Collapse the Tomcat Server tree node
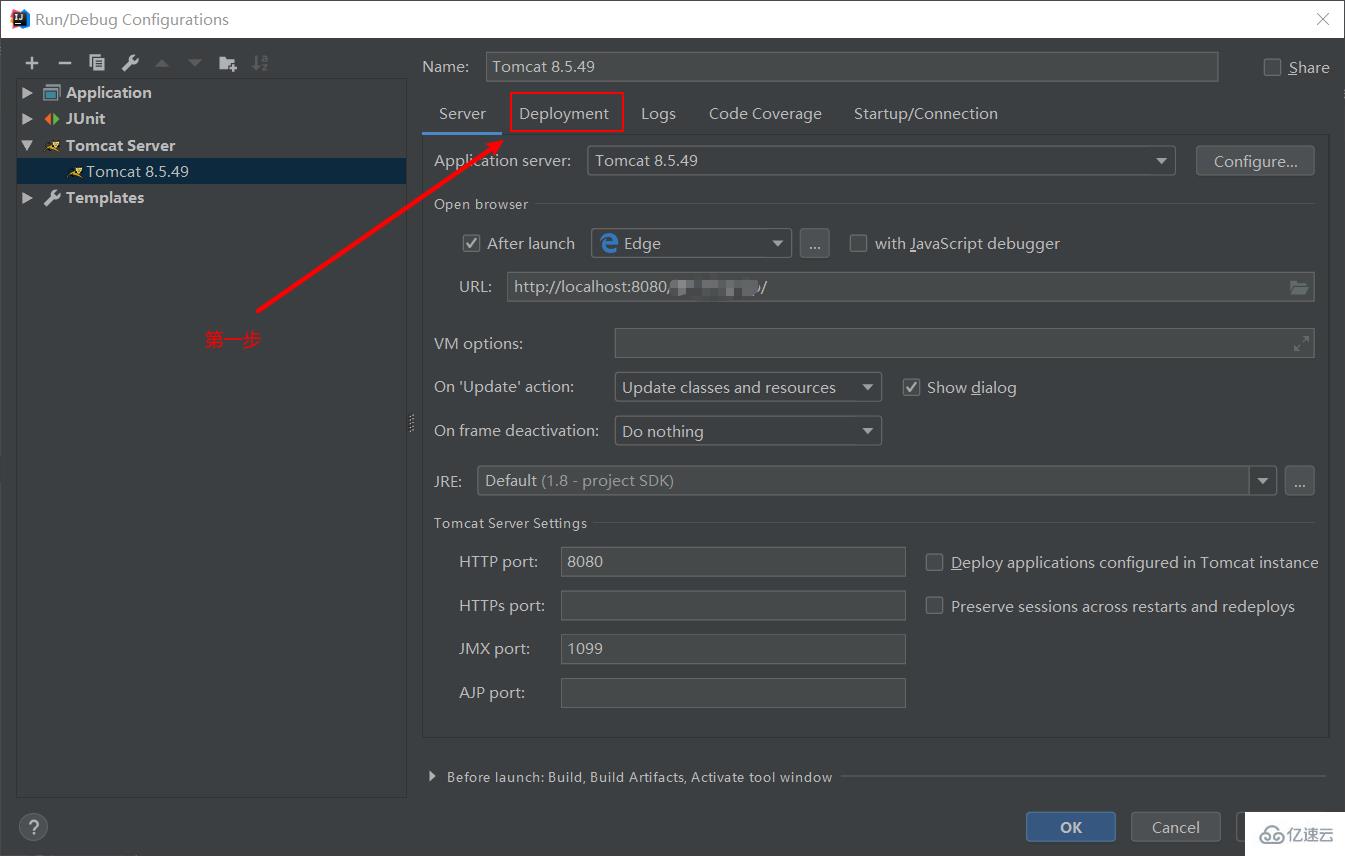The height and width of the screenshot is (856, 1345). [27, 146]
